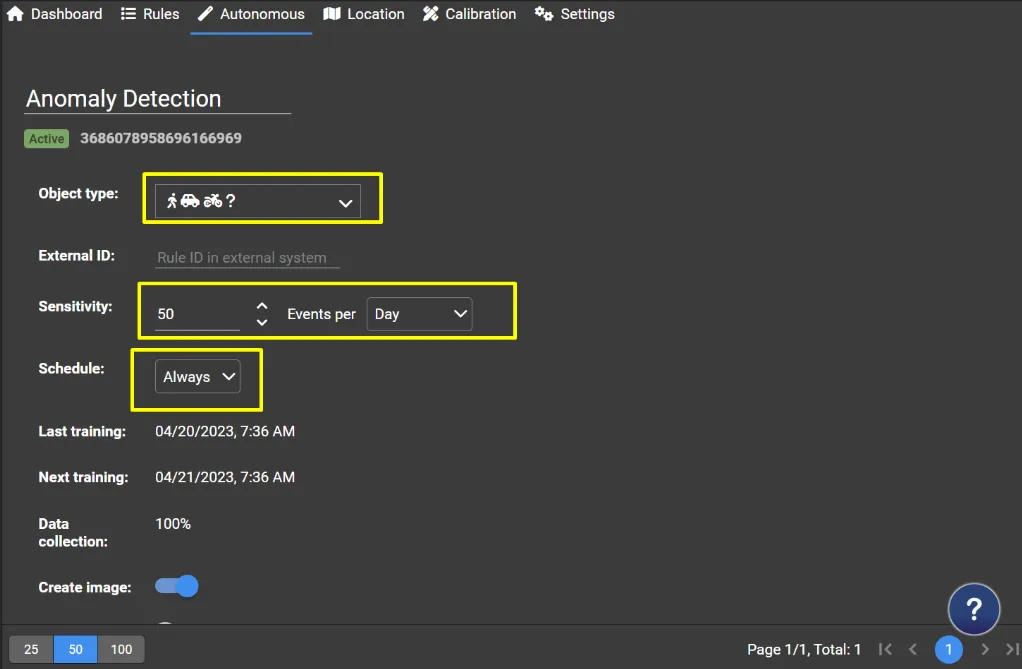Open the Dashboard tab
This screenshot has width=1022, height=669.
tap(54, 14)
